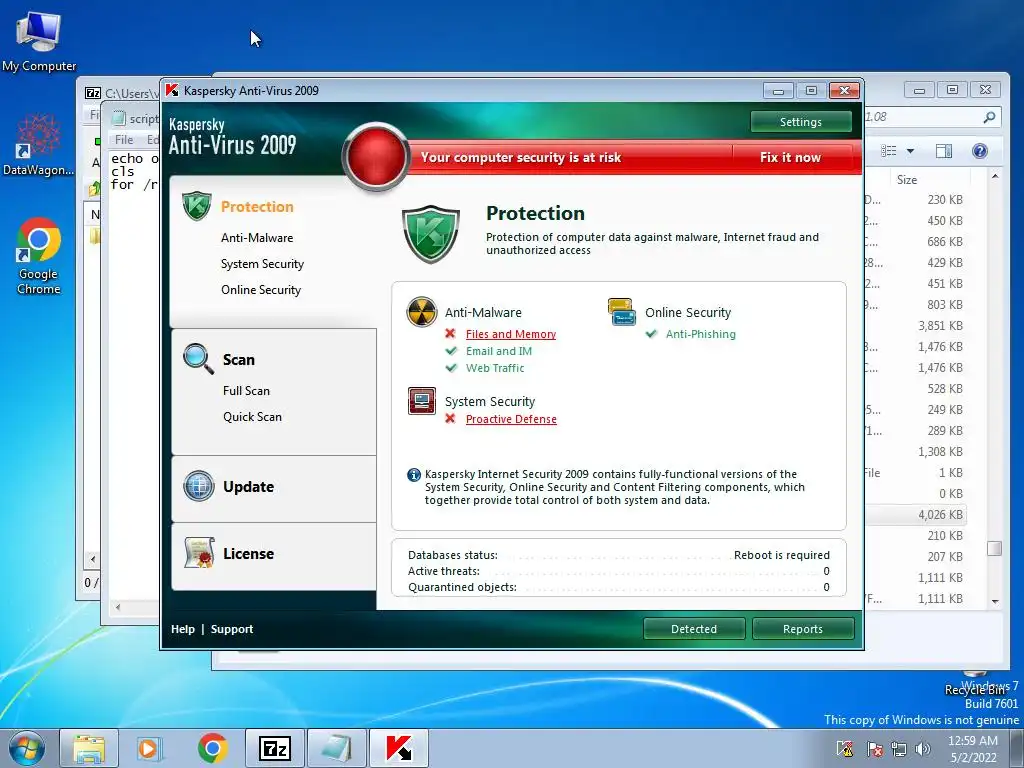Open Windows Media Player taskbar icon
This screenshot has width=1024, height=768.
click(150, 748)
